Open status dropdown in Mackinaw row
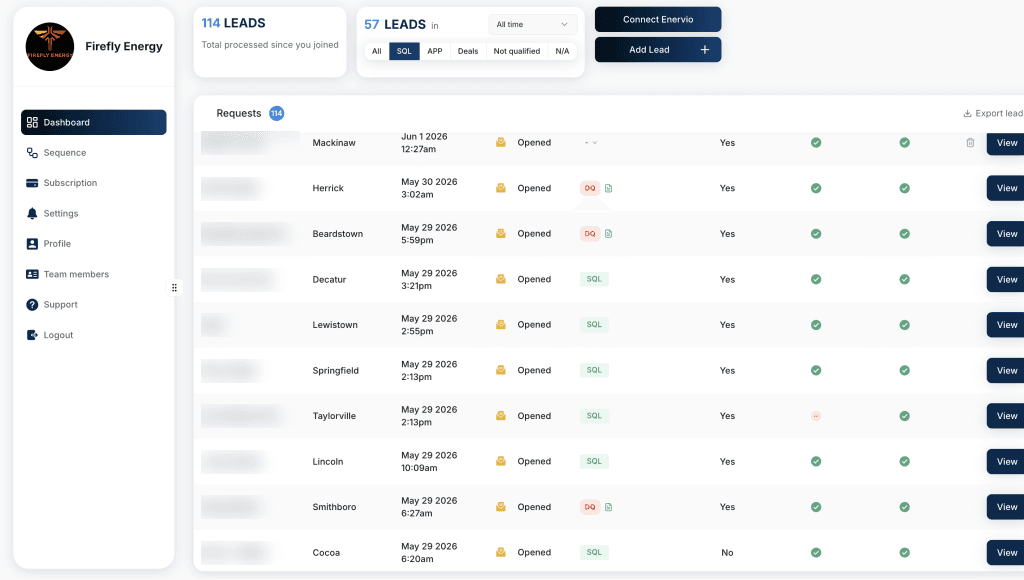Screen dimensions: 1024x580 (x=591, y=142)
